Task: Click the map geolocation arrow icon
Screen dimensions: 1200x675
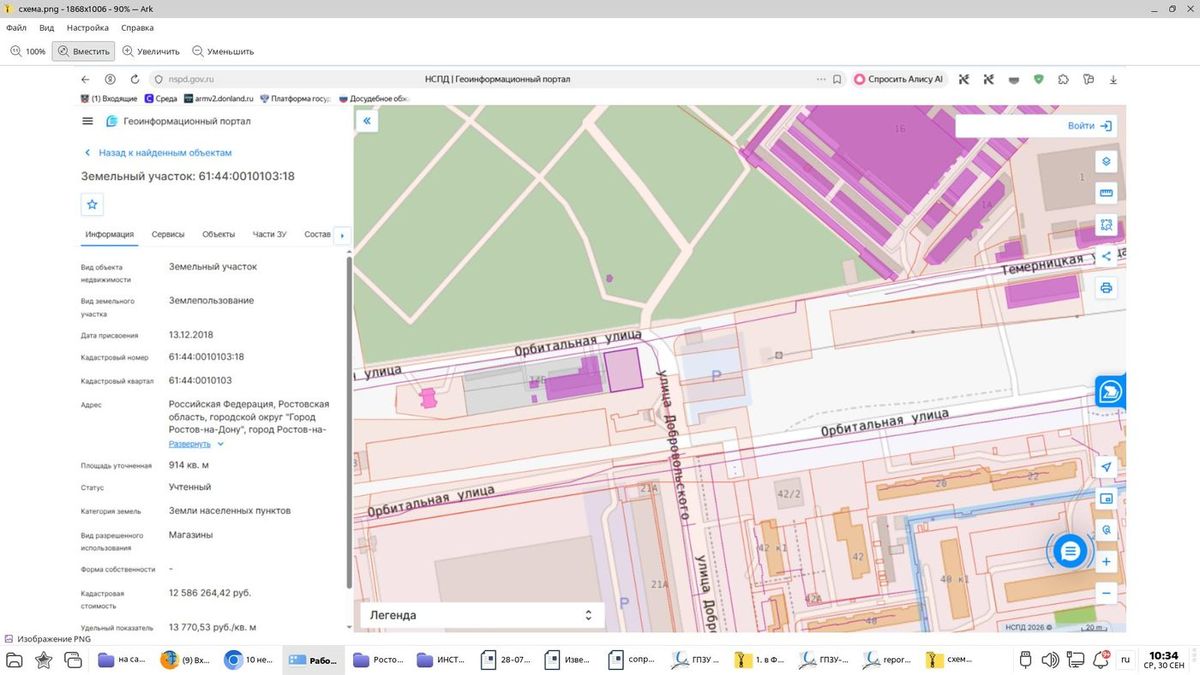Action: (x=1106, y=467)
